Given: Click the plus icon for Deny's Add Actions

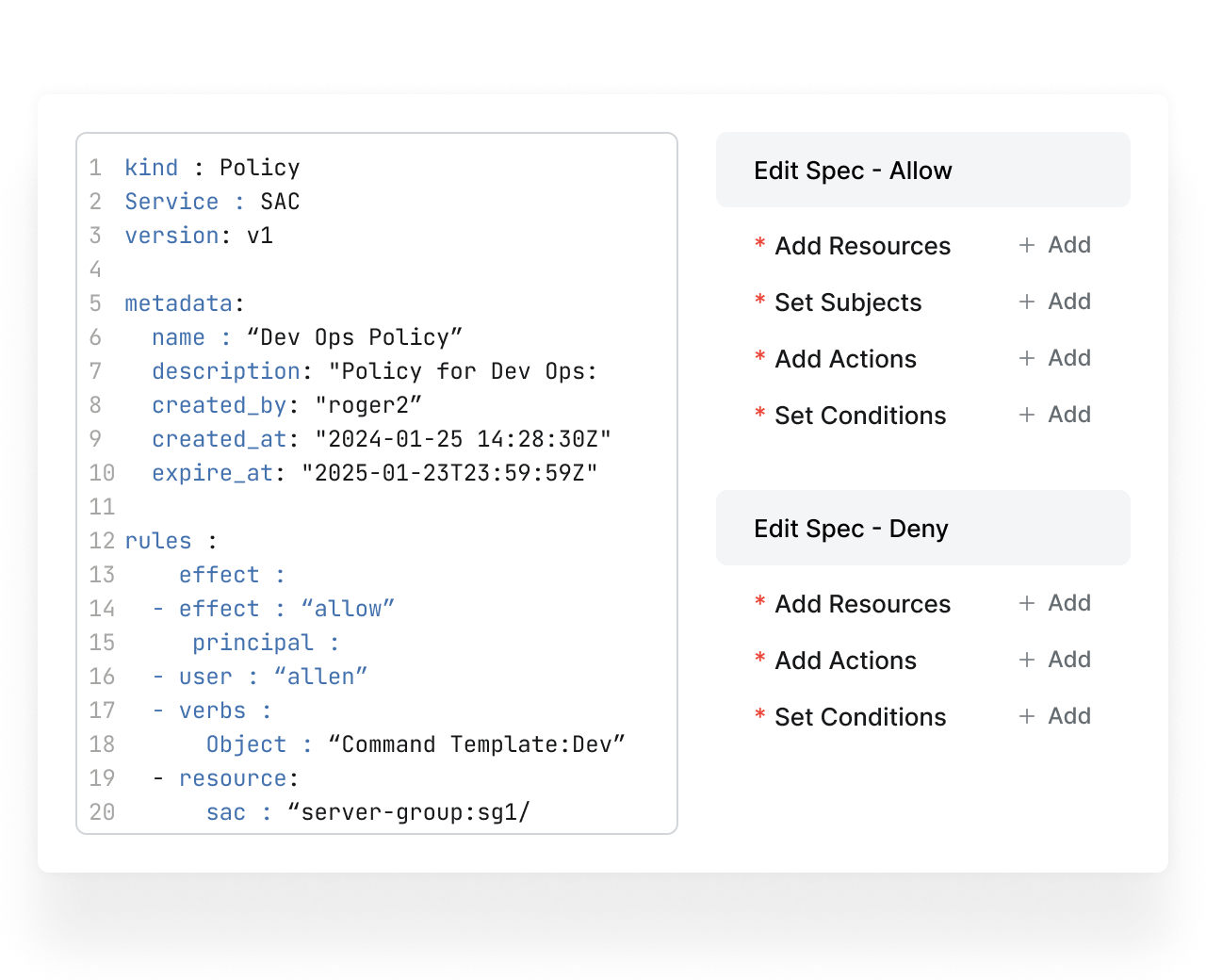Looking at the screenshot, I should [x=1027, y=660].
